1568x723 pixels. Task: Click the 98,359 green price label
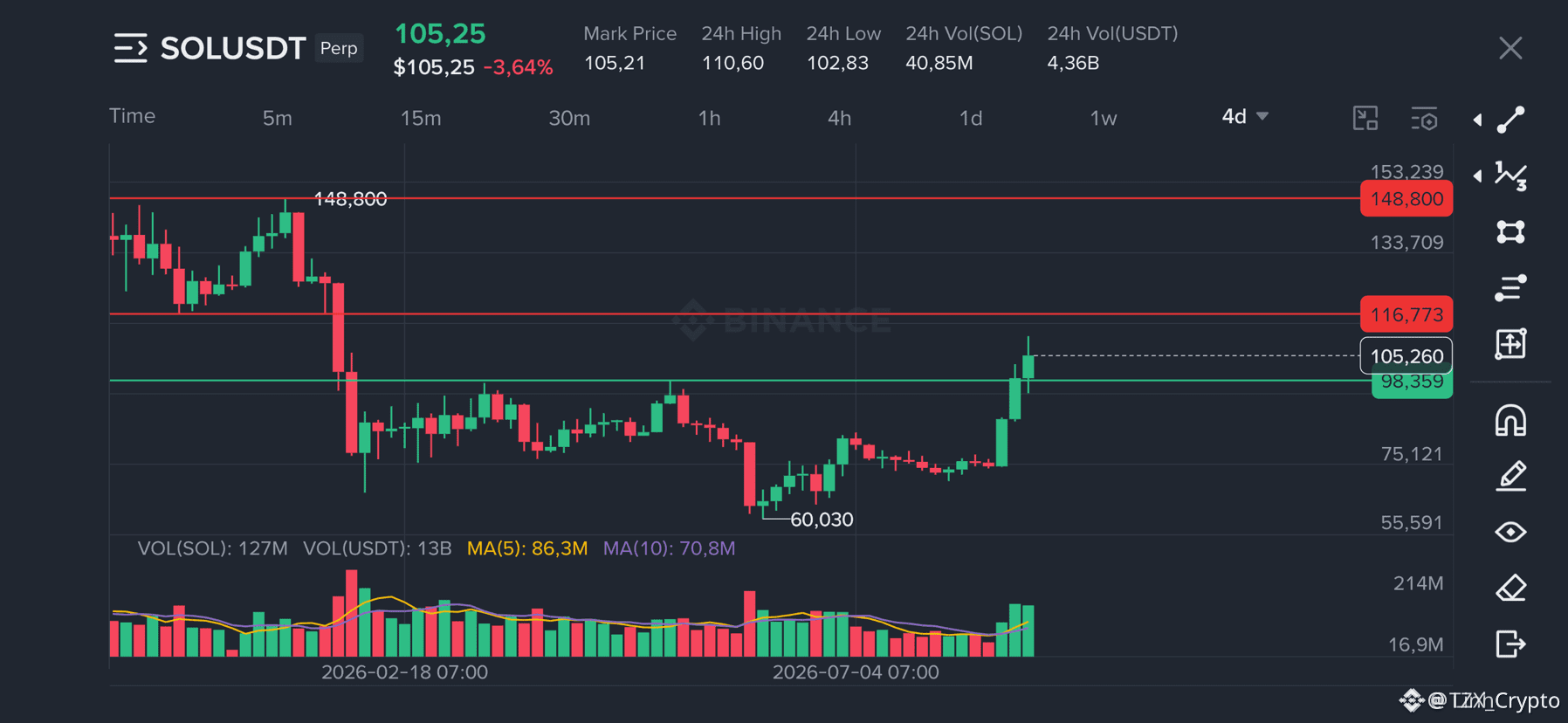(1413, 383)
